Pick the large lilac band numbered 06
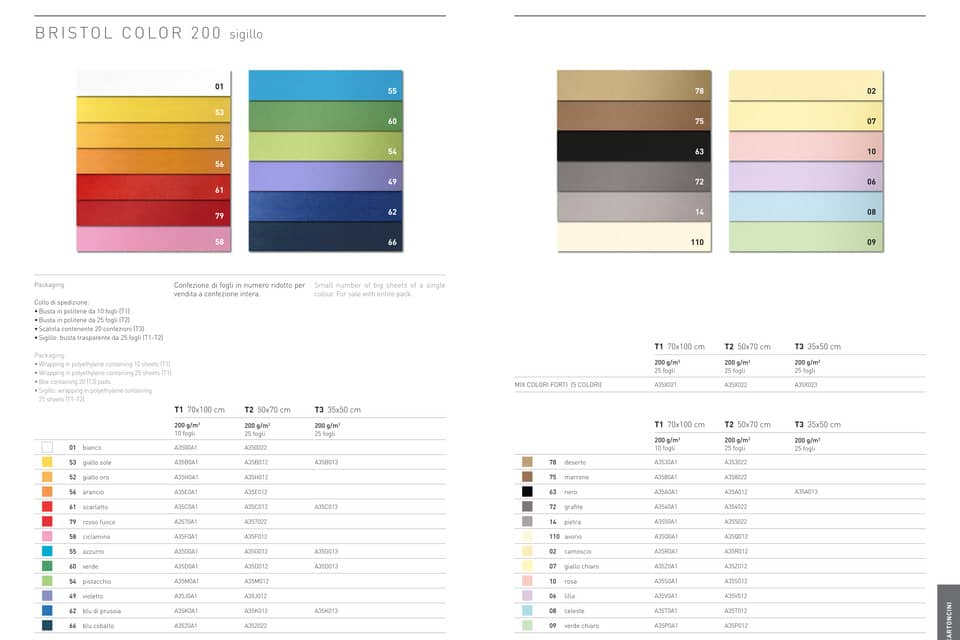The width and height of the screenshot is (960, 640). [x=806, y=176]
